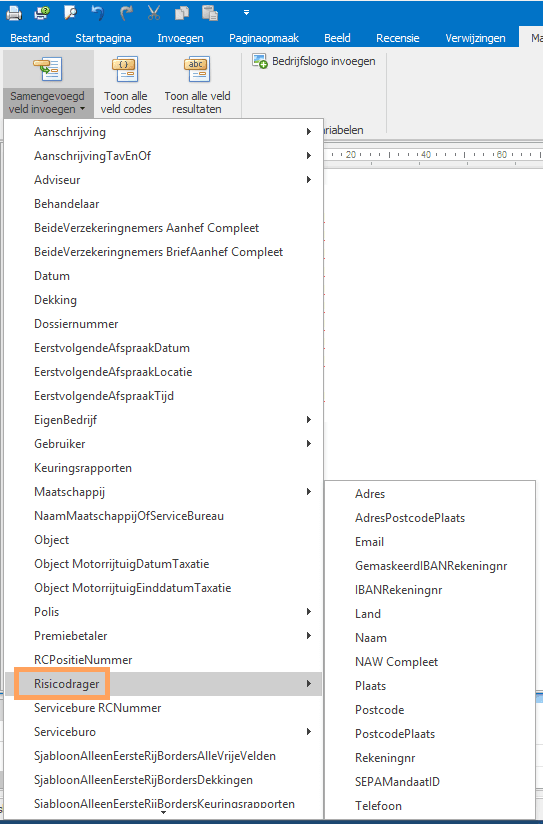The height and width of the screenshot is (824, 543).
Task: Expand the EigenBedrijf submenu
Action: pos(163,420)
